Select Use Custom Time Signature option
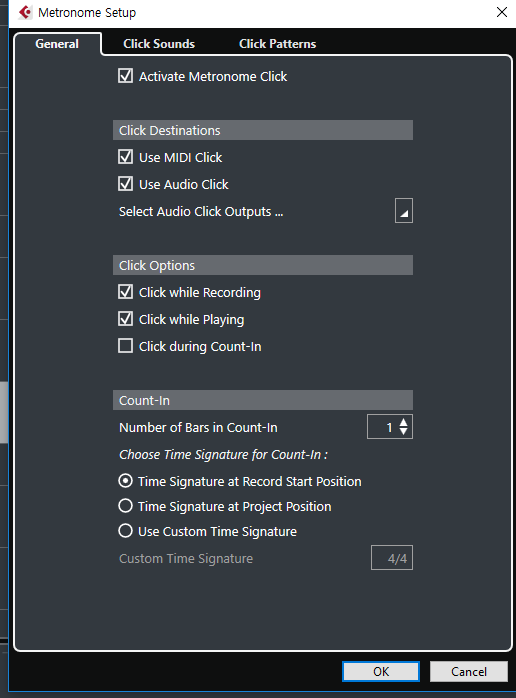 click(x=126, y=531)
